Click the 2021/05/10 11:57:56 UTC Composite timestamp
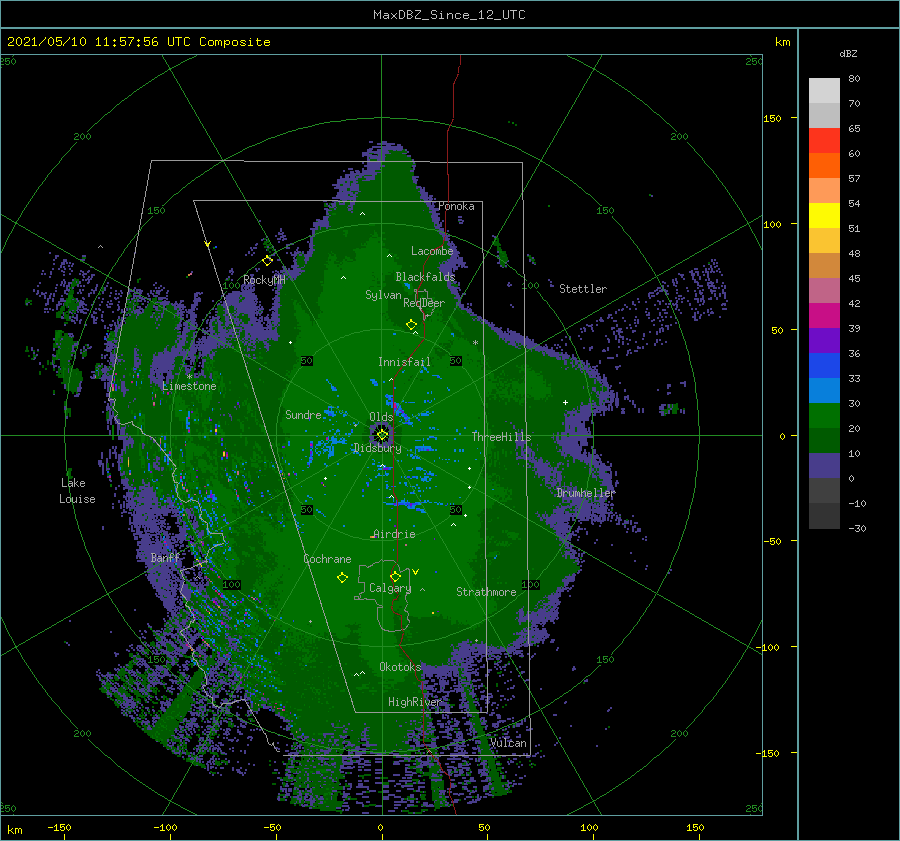This screenshot has width=900, height=841. pyautogui.click(x=138, y=42)
